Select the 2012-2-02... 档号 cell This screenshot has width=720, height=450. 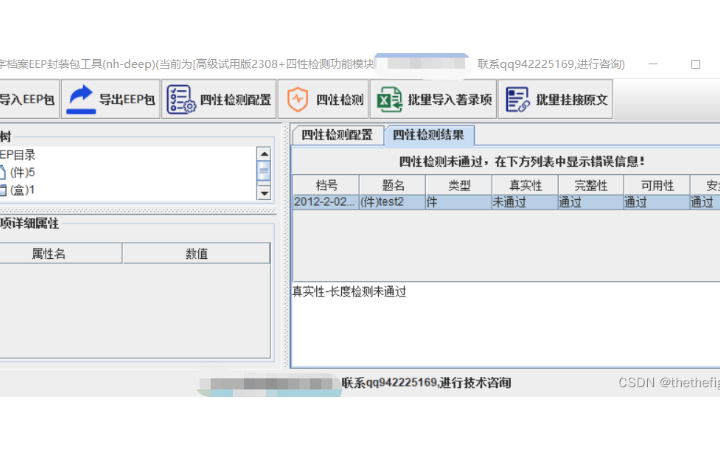point(326,202)
